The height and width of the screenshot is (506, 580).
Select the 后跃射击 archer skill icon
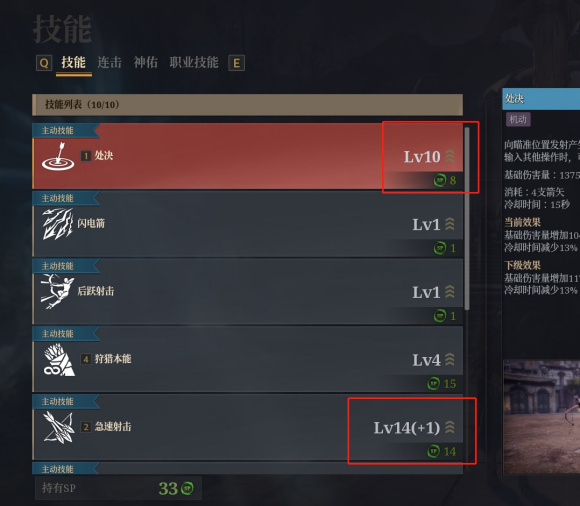pos(57,291)
